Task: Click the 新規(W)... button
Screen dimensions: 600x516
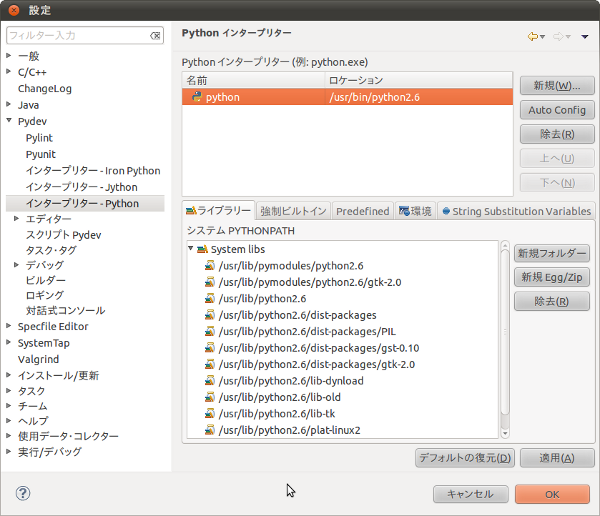Action: click(x=557, y=85)
